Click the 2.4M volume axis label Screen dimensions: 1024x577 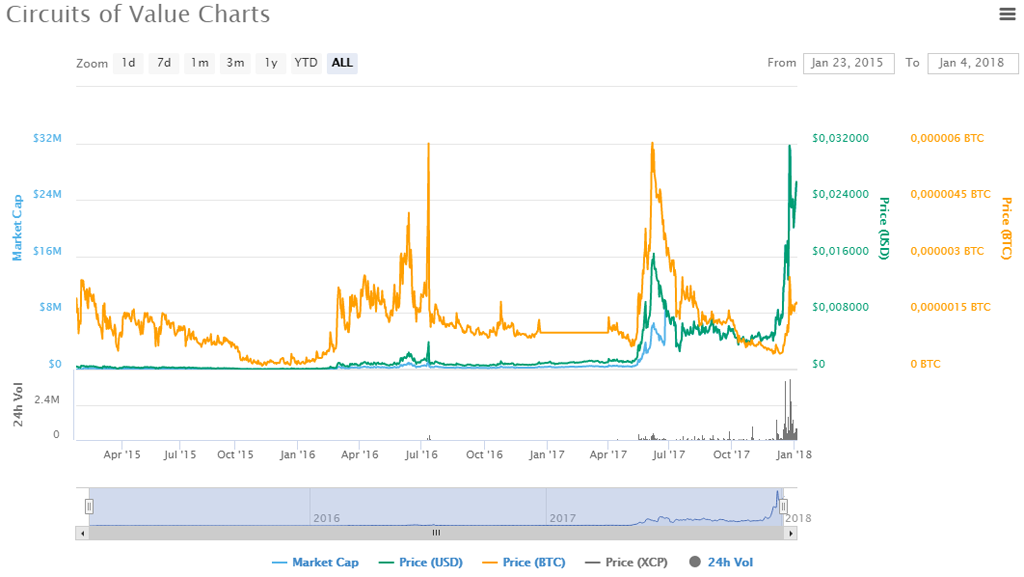47,399
